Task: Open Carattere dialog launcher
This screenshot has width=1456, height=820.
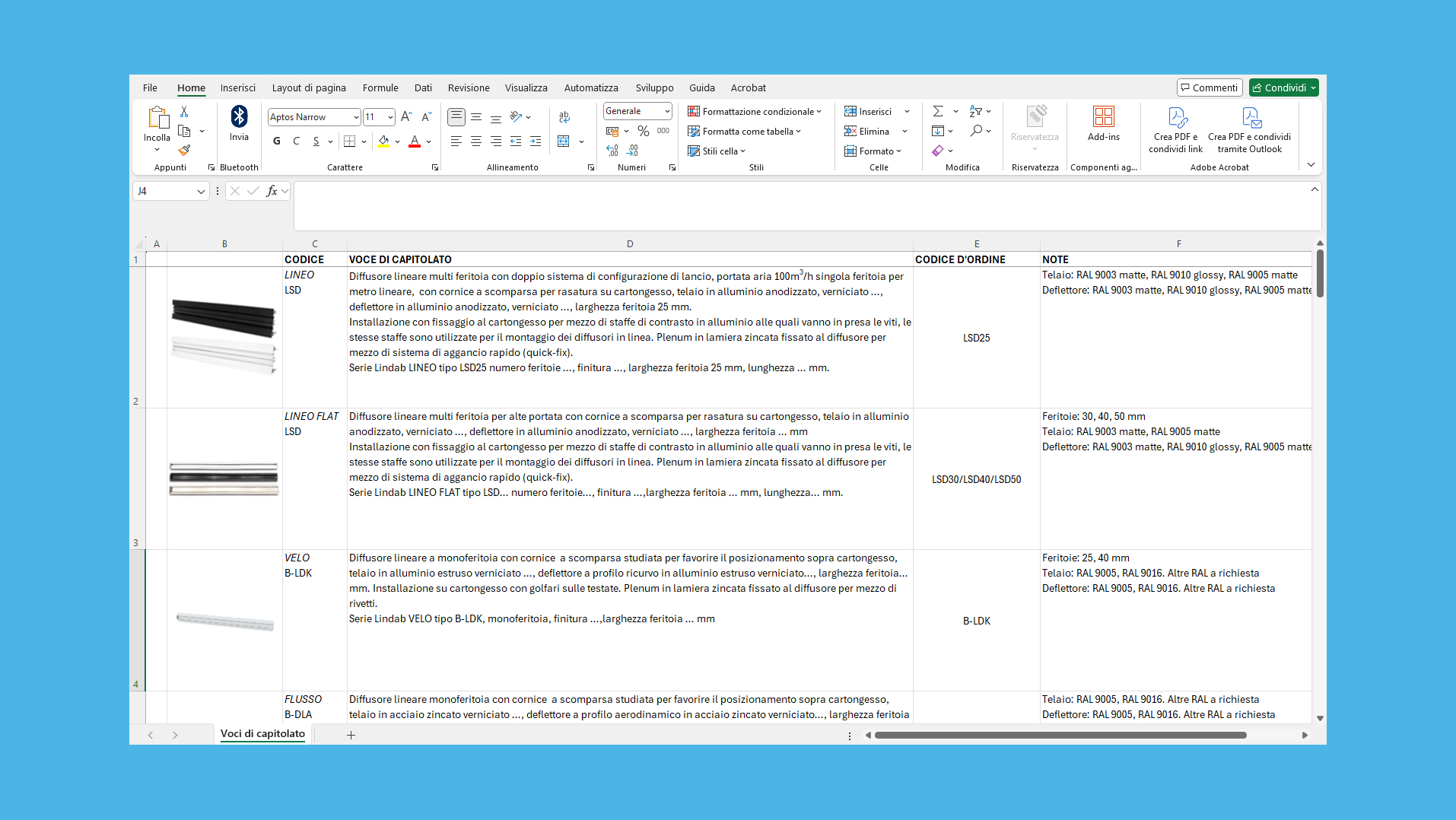Action: coord(435,167)
